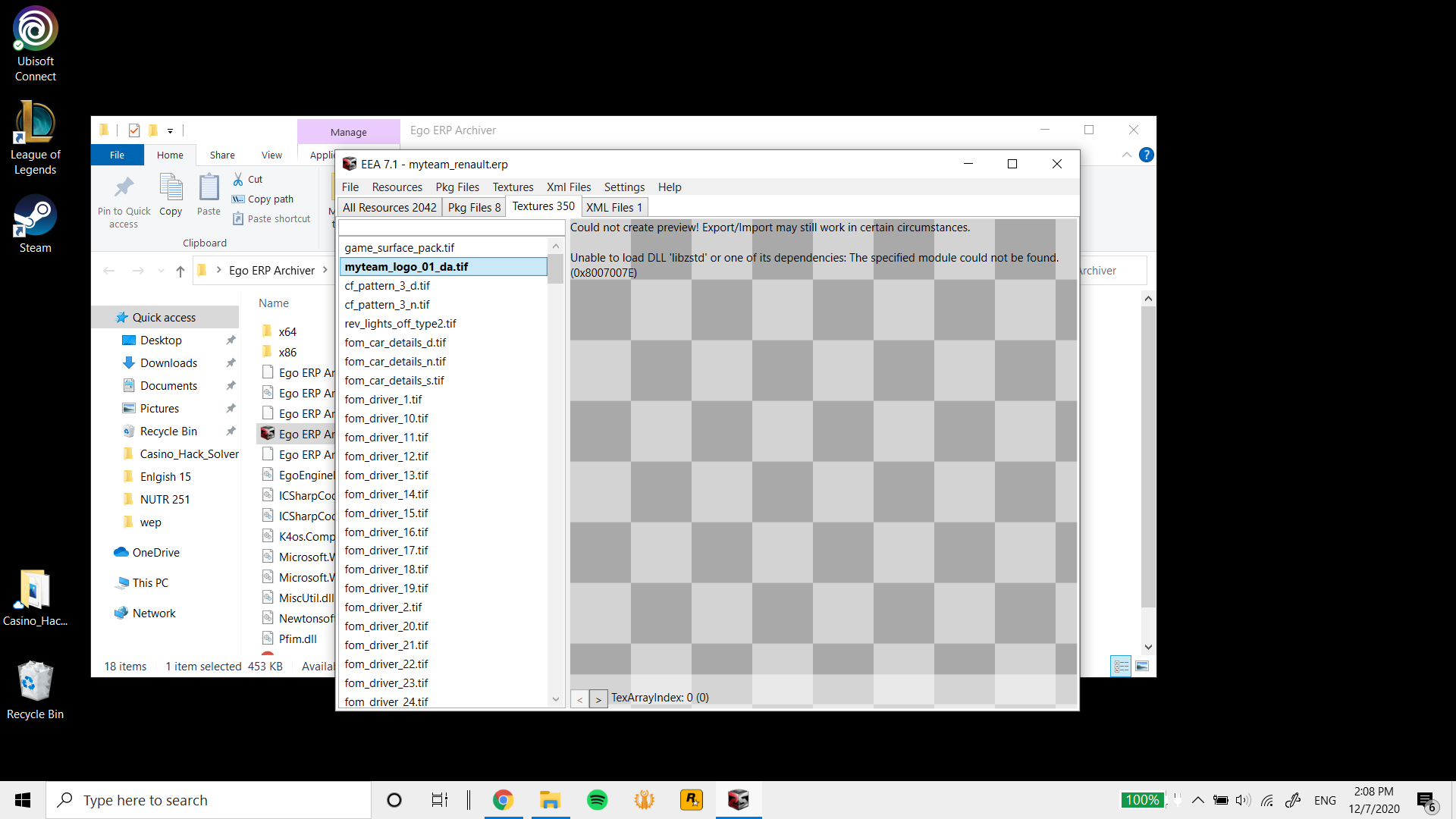Screen dimensions: 1456x819
Task: Expand the breadcrumb arrow after Ego ERP Archiver
Action: pos(326,270)
